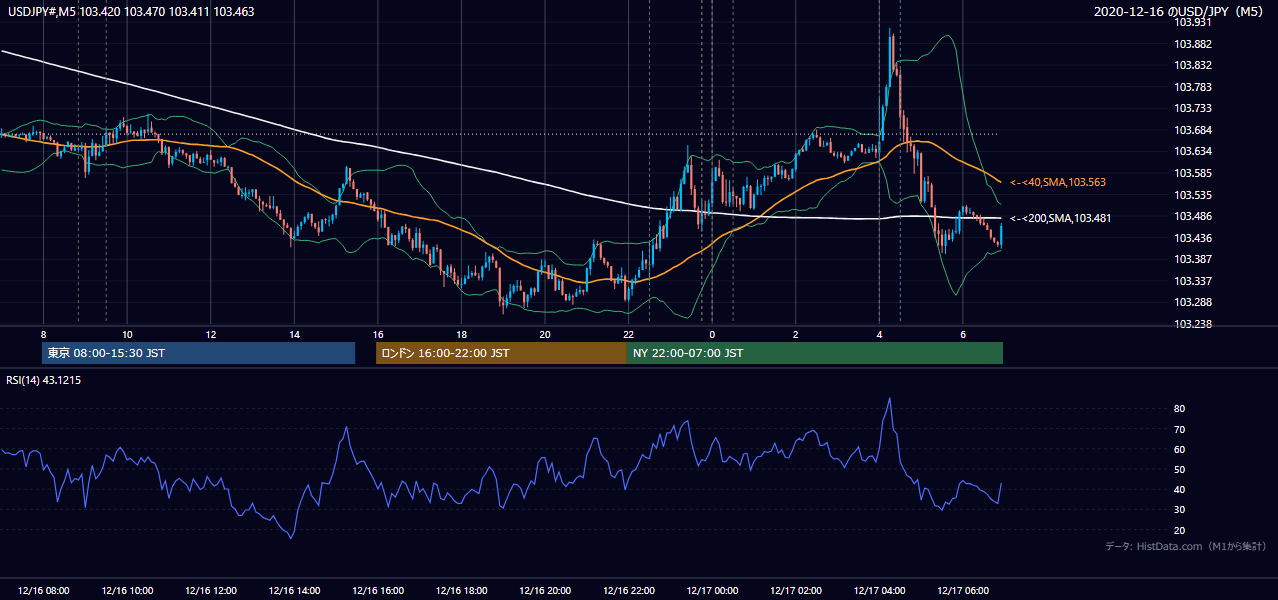Click price level 103.486 on axis

1193,216
